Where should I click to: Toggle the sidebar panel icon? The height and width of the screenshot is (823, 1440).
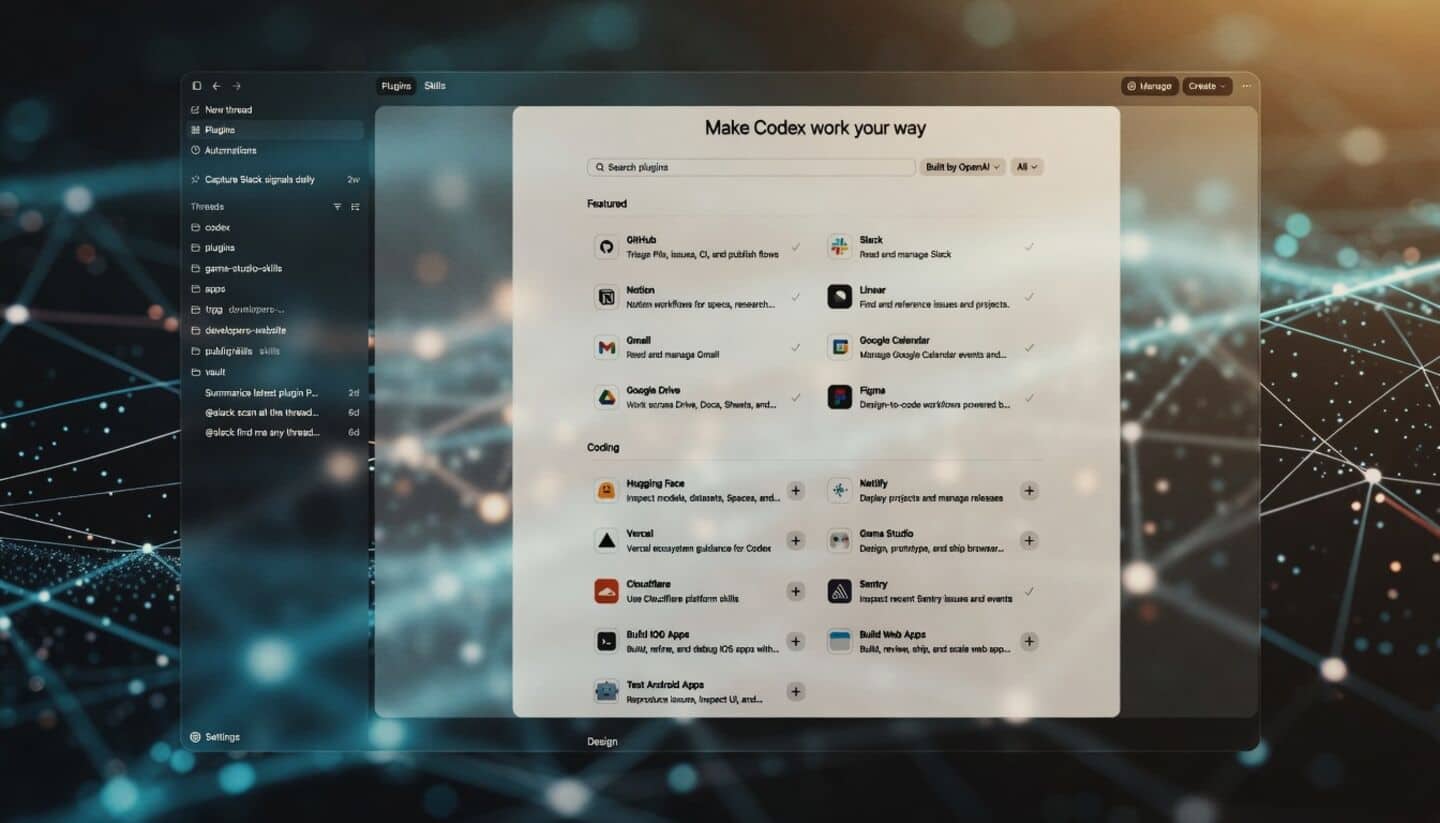coord(197,86)
